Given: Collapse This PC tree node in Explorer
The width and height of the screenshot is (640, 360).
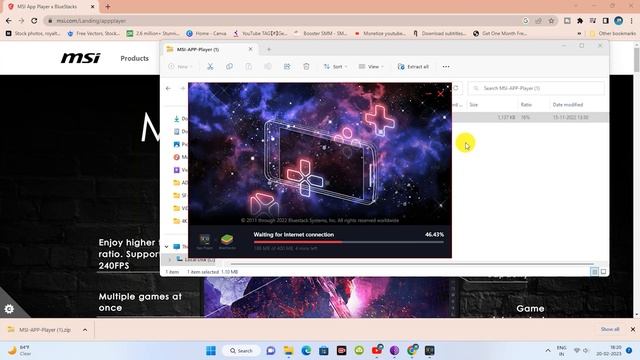Looking at the screenshot, I should (x=167, y=247).
